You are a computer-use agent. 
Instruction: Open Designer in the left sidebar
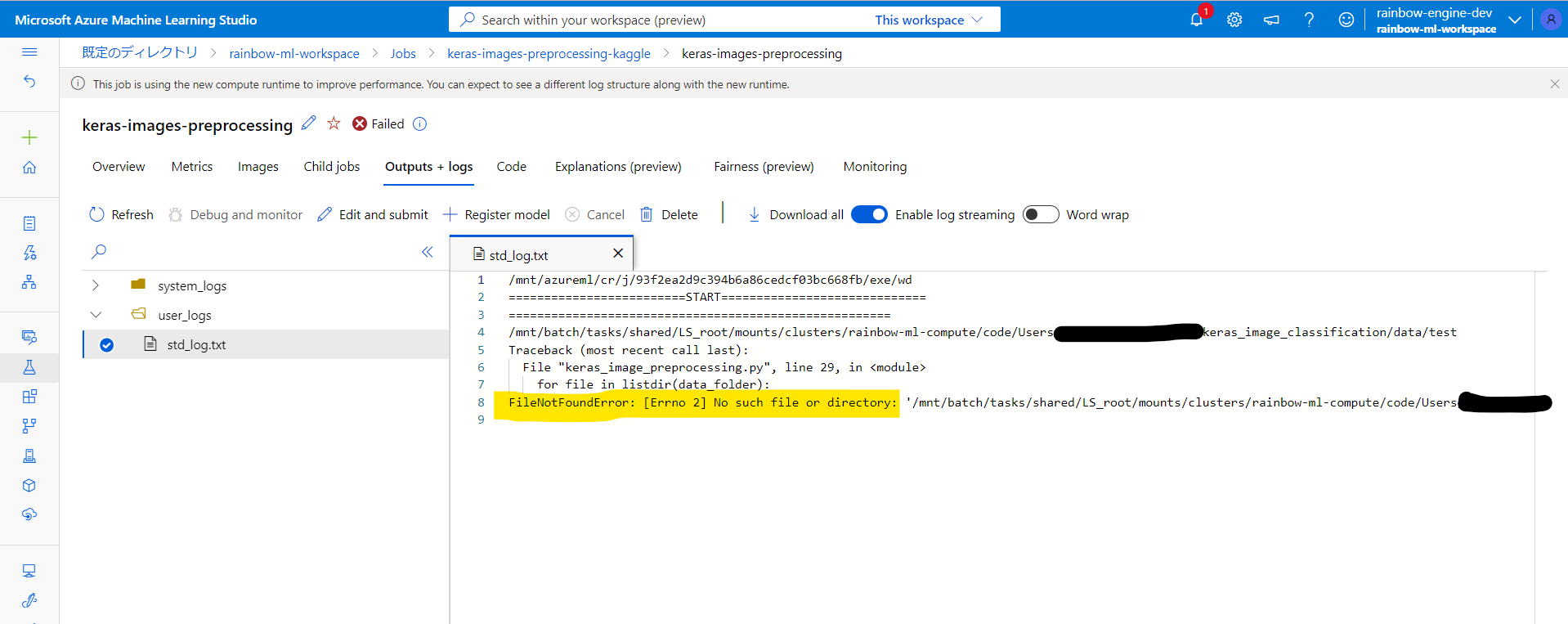(x=29, y=282)
